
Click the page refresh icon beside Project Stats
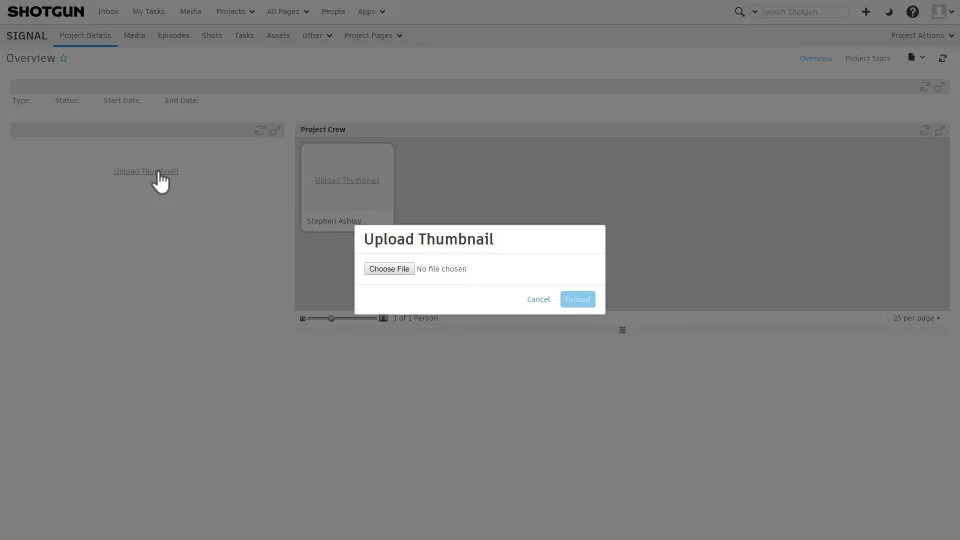pyautogui.click(x=942, y=58)
